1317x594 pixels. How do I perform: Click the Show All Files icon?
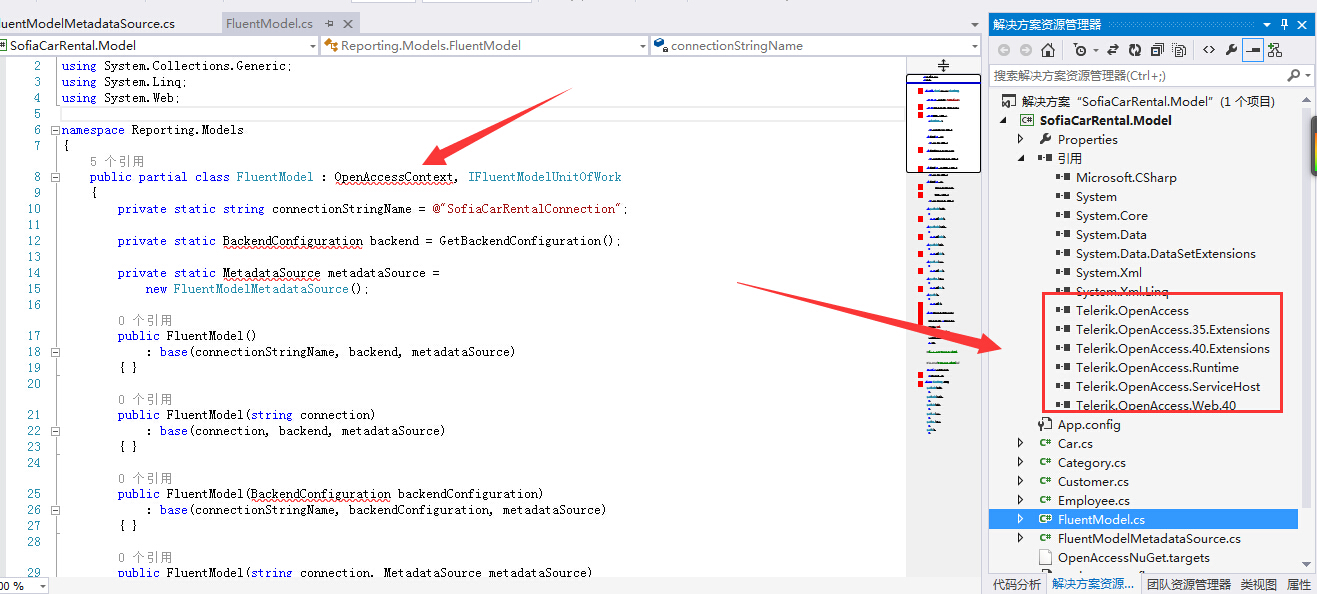tap(1180, 49)
